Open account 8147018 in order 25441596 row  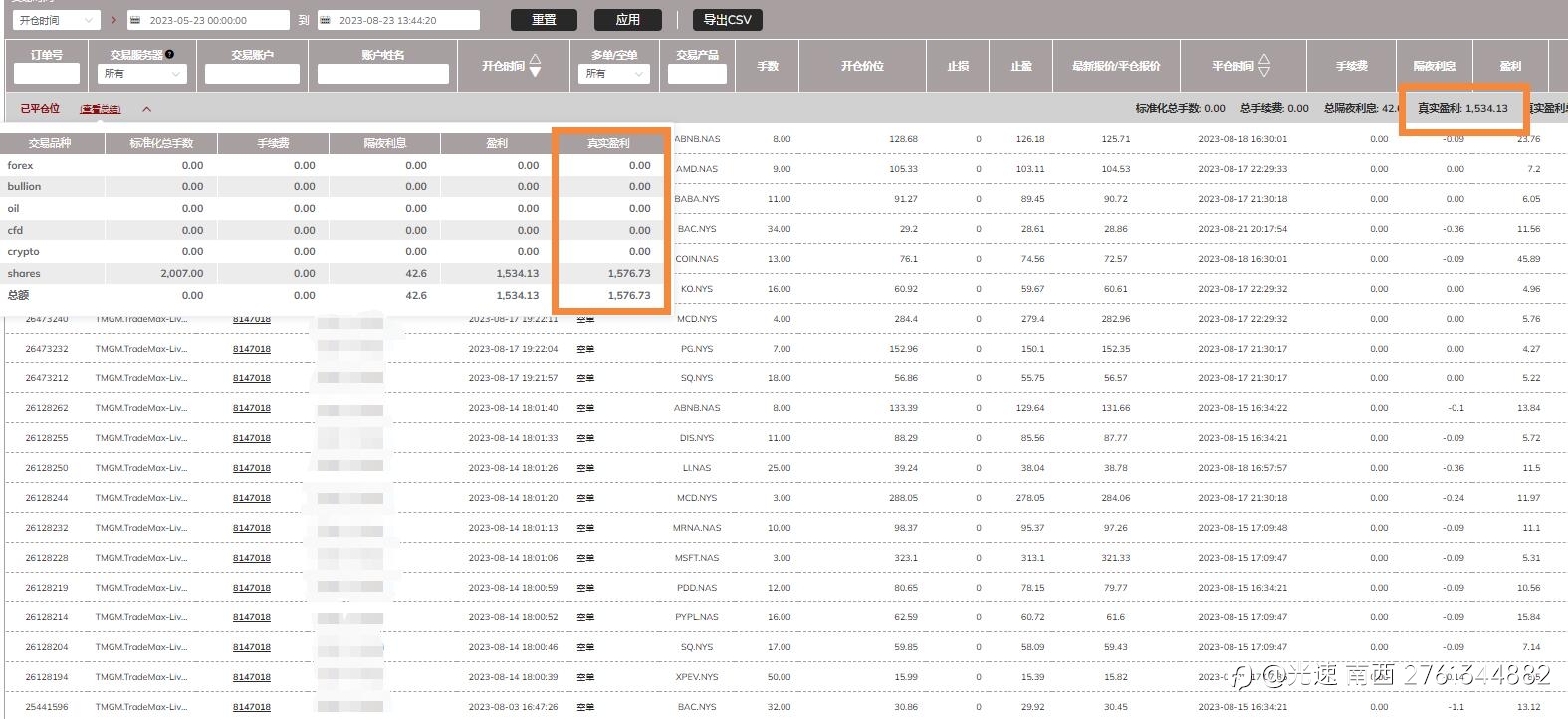(x=252, y=707)
